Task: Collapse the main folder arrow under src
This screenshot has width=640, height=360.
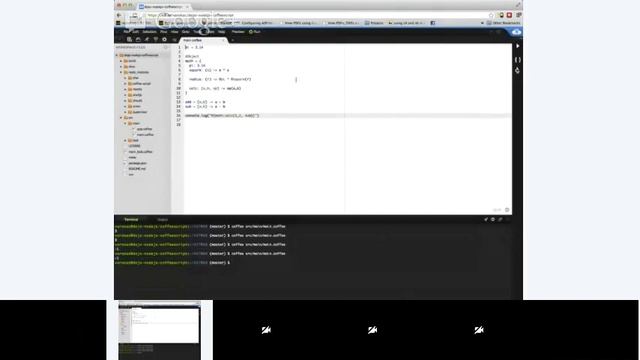Action: (x=125, y=123)
